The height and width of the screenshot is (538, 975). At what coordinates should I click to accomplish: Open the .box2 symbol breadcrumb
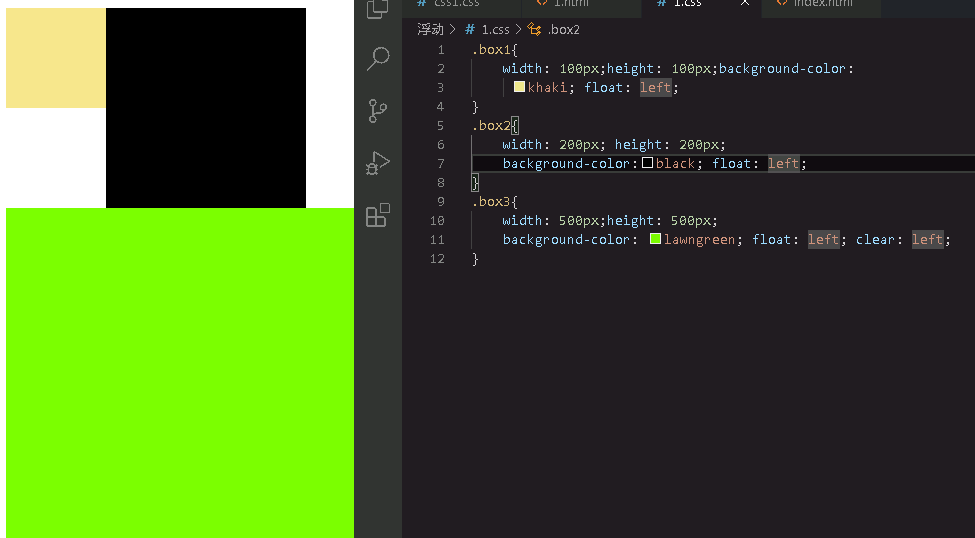563,29
